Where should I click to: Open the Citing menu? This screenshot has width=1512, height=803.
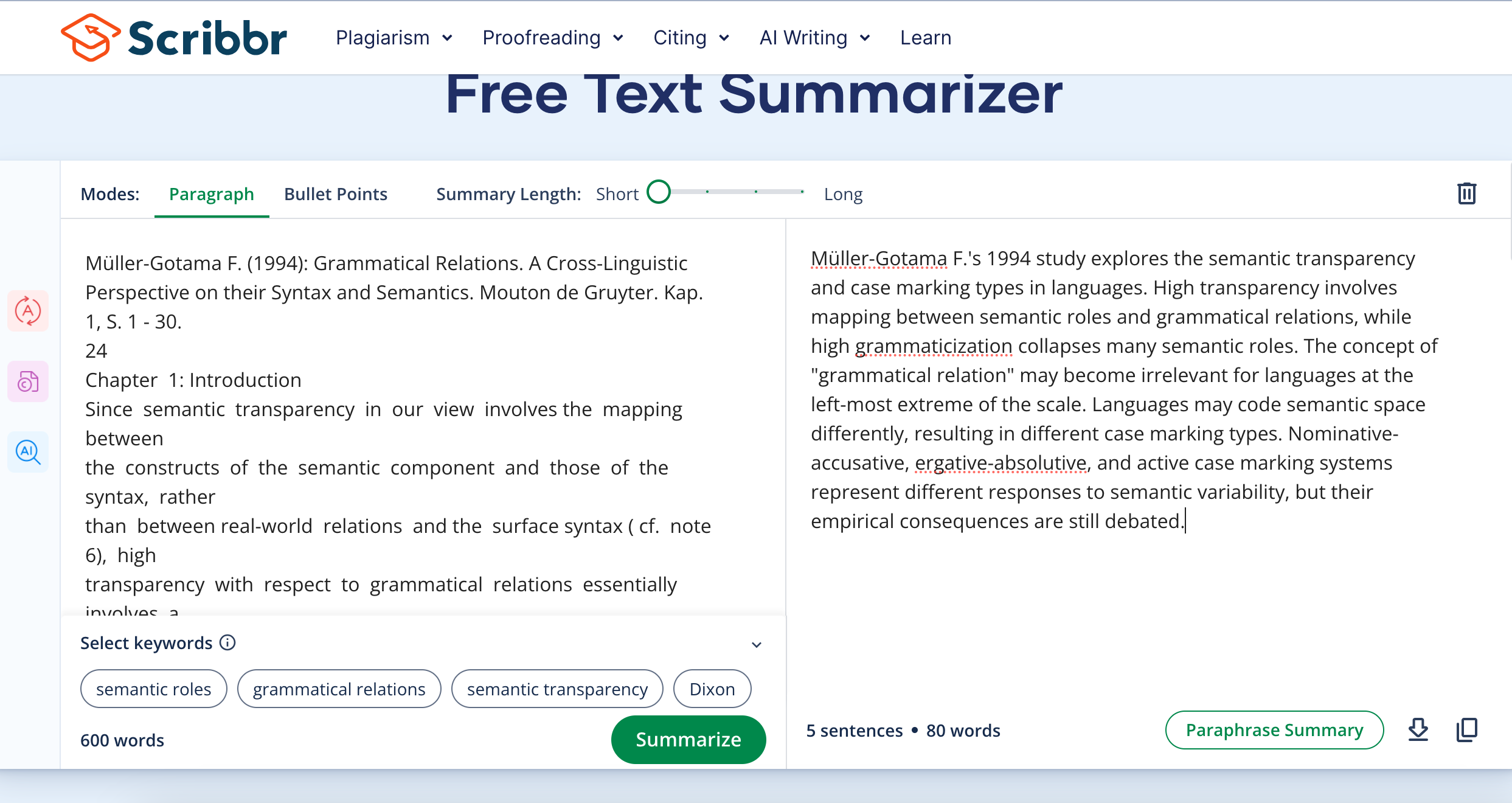tap(690, 37)
